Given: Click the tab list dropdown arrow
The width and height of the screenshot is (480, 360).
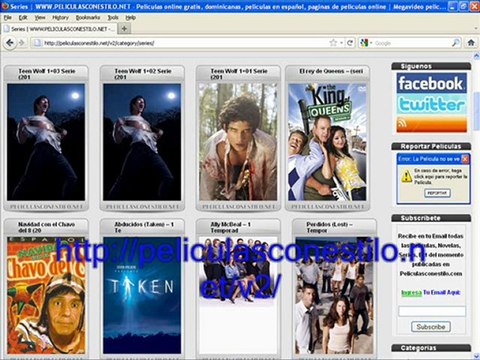Looking at the screenshot, I should click(x=475, y=29).
